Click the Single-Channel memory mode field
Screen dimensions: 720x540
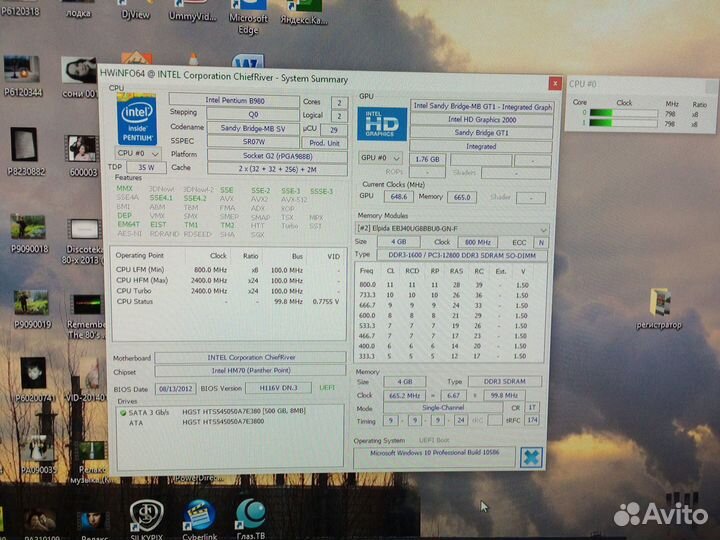coord(443,408)
